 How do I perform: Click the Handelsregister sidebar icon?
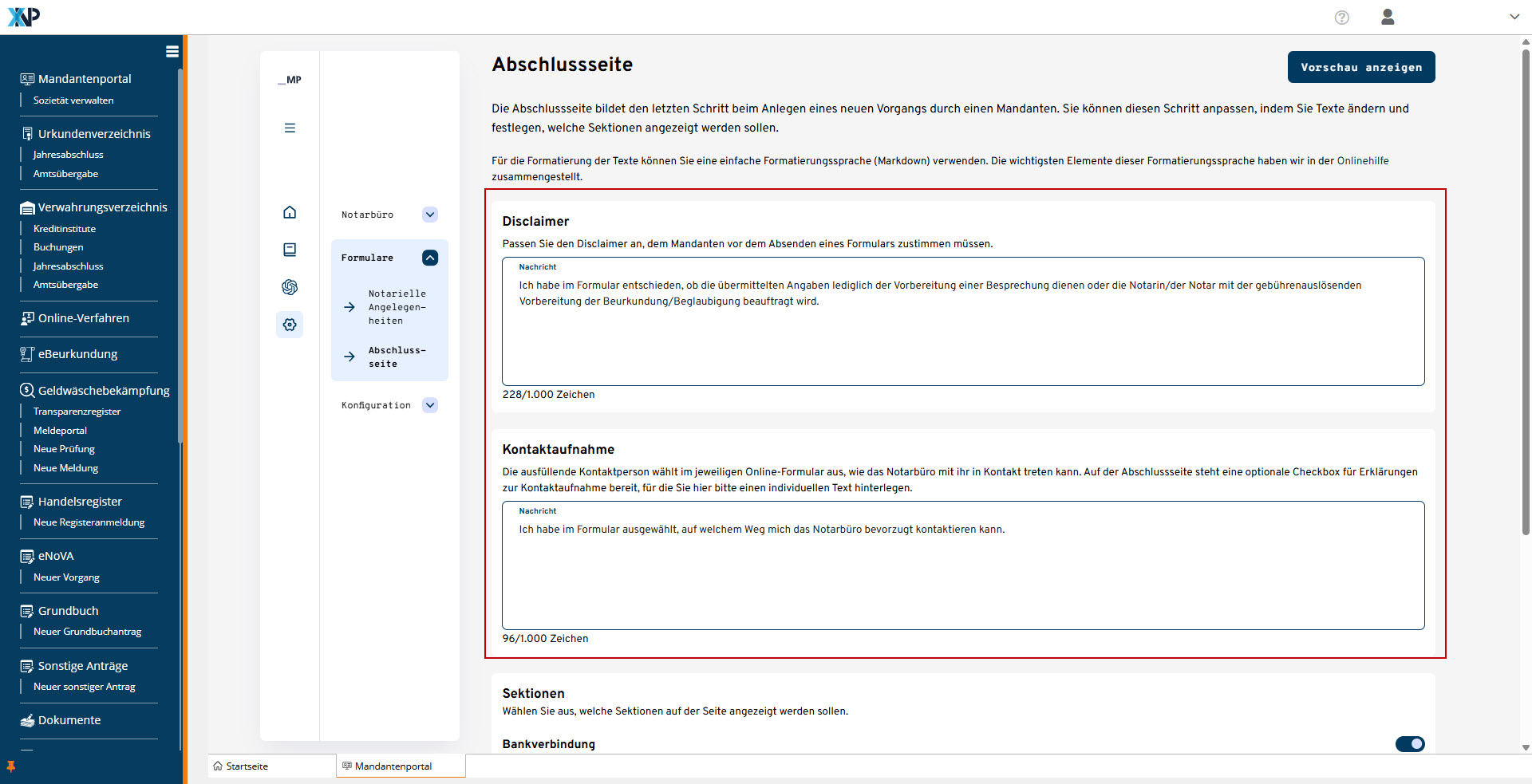27,502
